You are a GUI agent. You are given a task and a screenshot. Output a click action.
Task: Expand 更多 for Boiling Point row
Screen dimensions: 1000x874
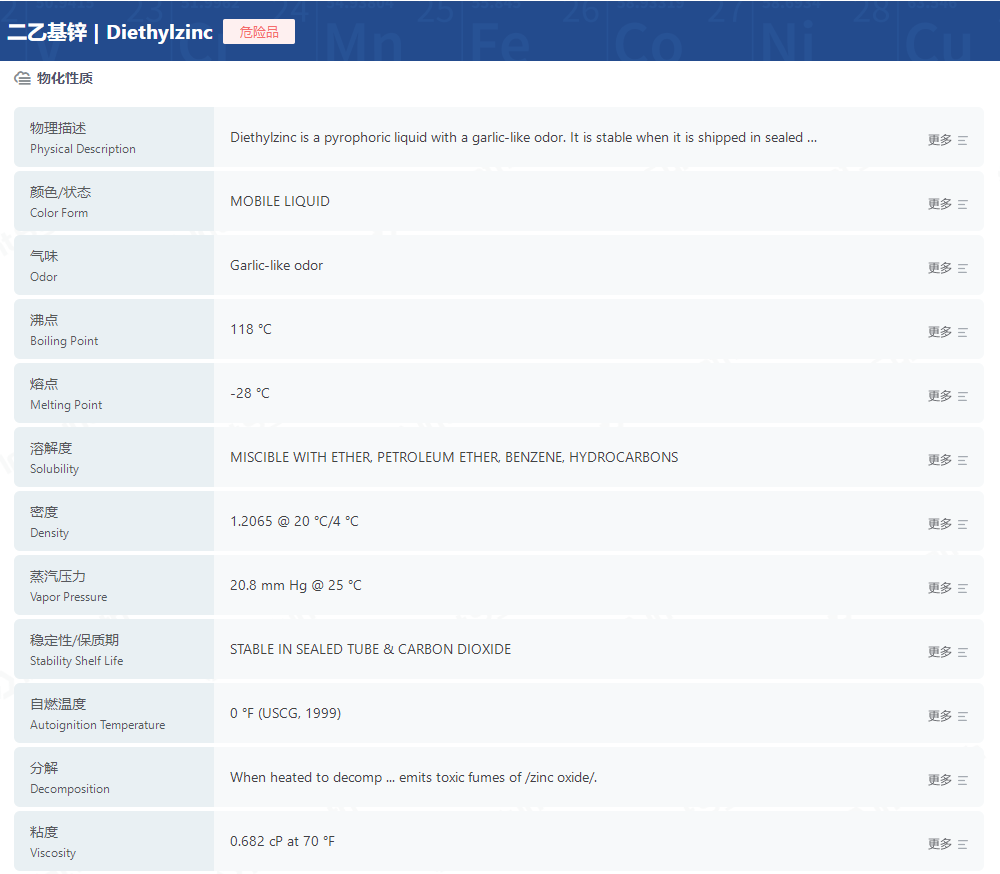click(948, 332)
